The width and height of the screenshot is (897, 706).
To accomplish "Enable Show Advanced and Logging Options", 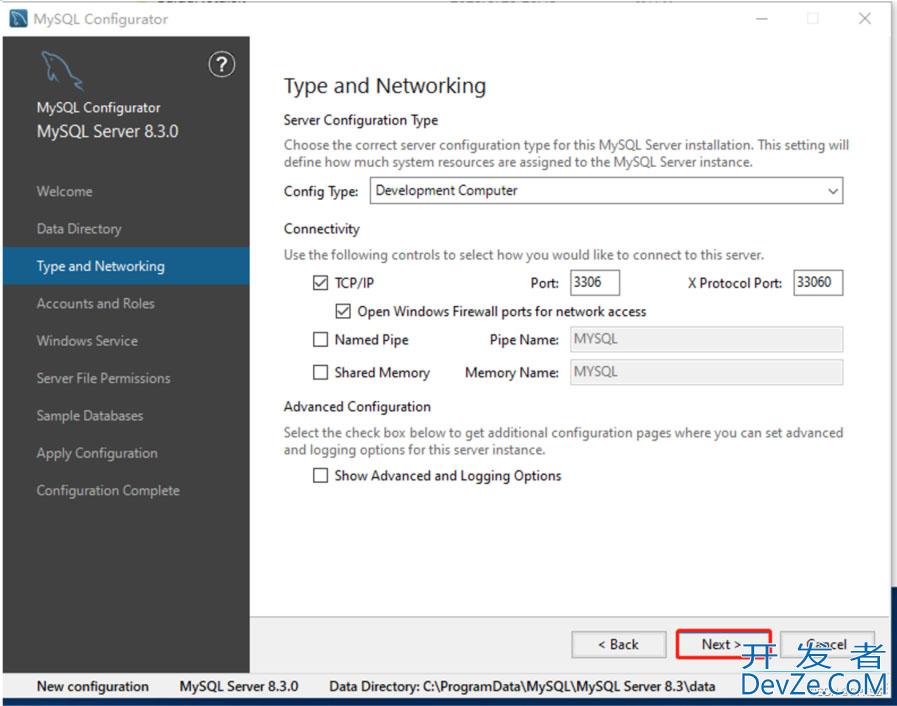I will coord(320,475).
